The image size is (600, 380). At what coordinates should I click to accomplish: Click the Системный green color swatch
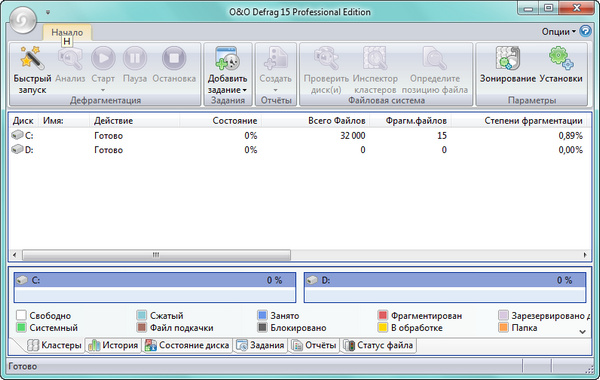click(x=21, y=328)
